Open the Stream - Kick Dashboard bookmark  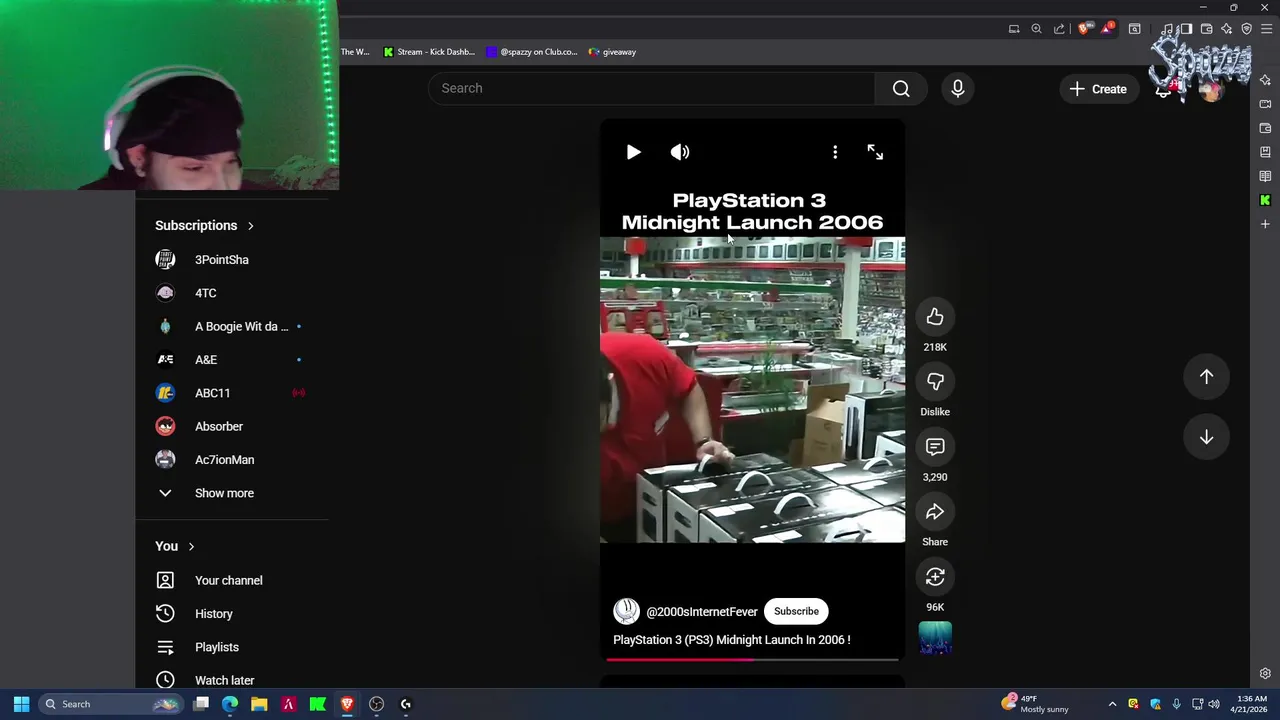(x=429, y=52)
